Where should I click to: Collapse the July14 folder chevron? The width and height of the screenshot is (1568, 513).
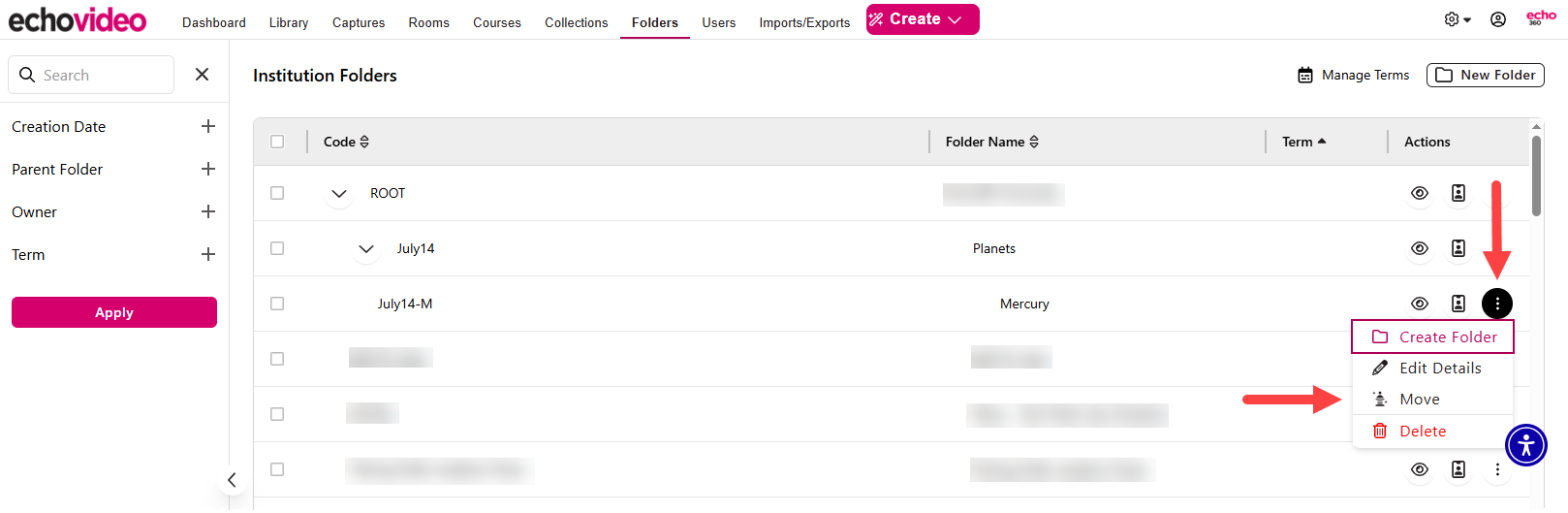pos(366,249)
